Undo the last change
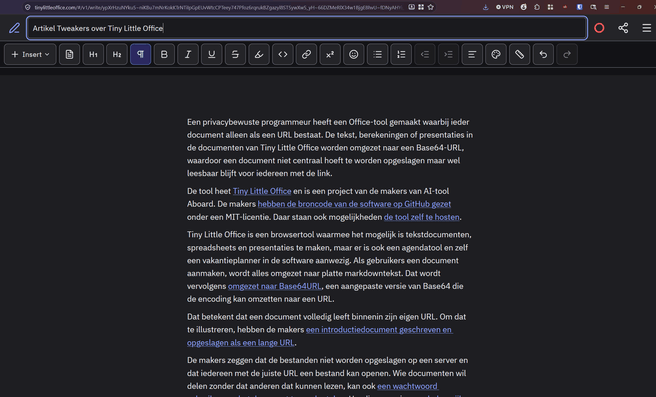Viewport: 656px width, 397px height. click(x=543, y=54)
